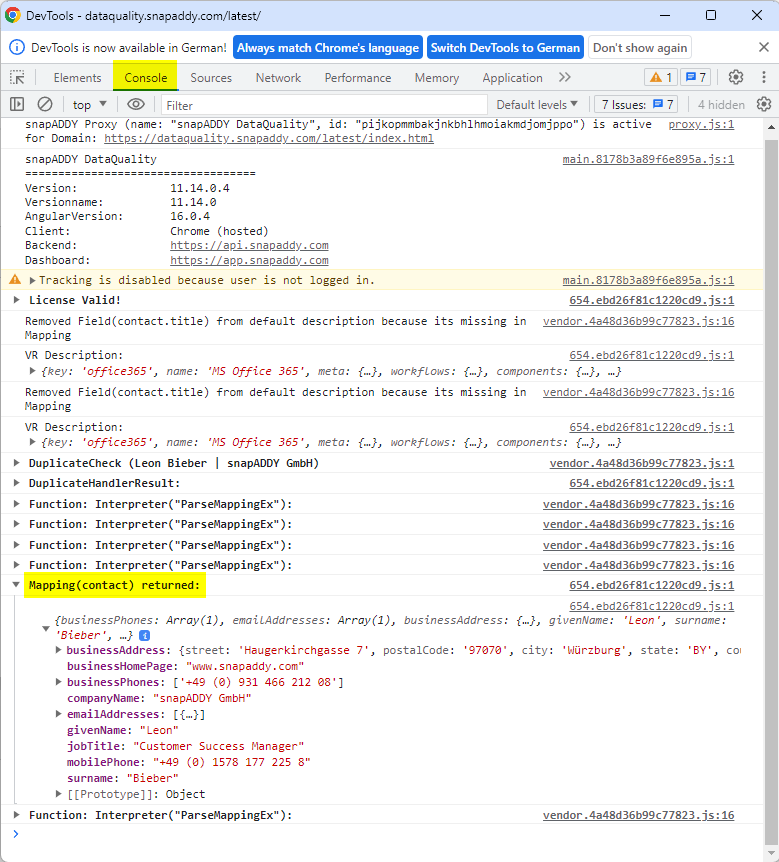Select the inspect element picker icon
This screenshot has height=862, width=779.
tap(18, 78)
